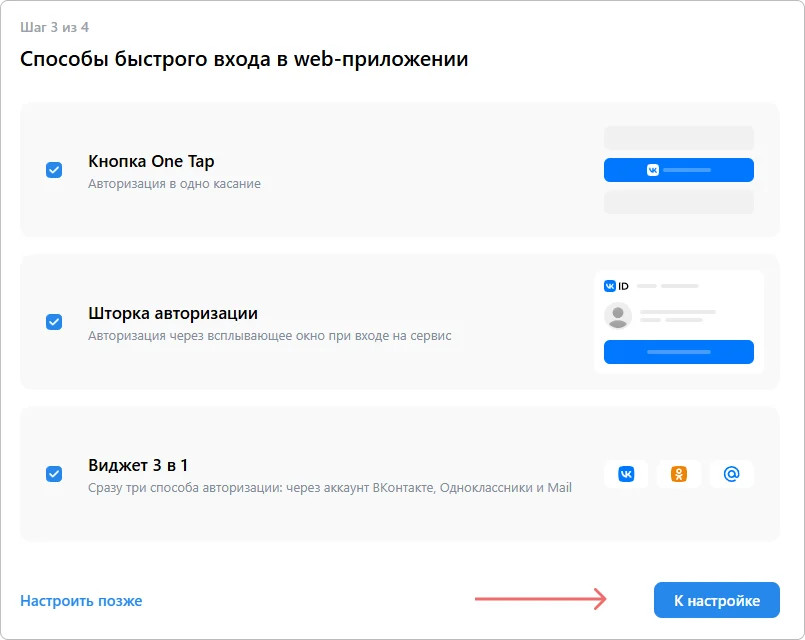Select the VKontakte icon in the Виджет 3 в 1 card
805x640 pixels.
point(628,474)
